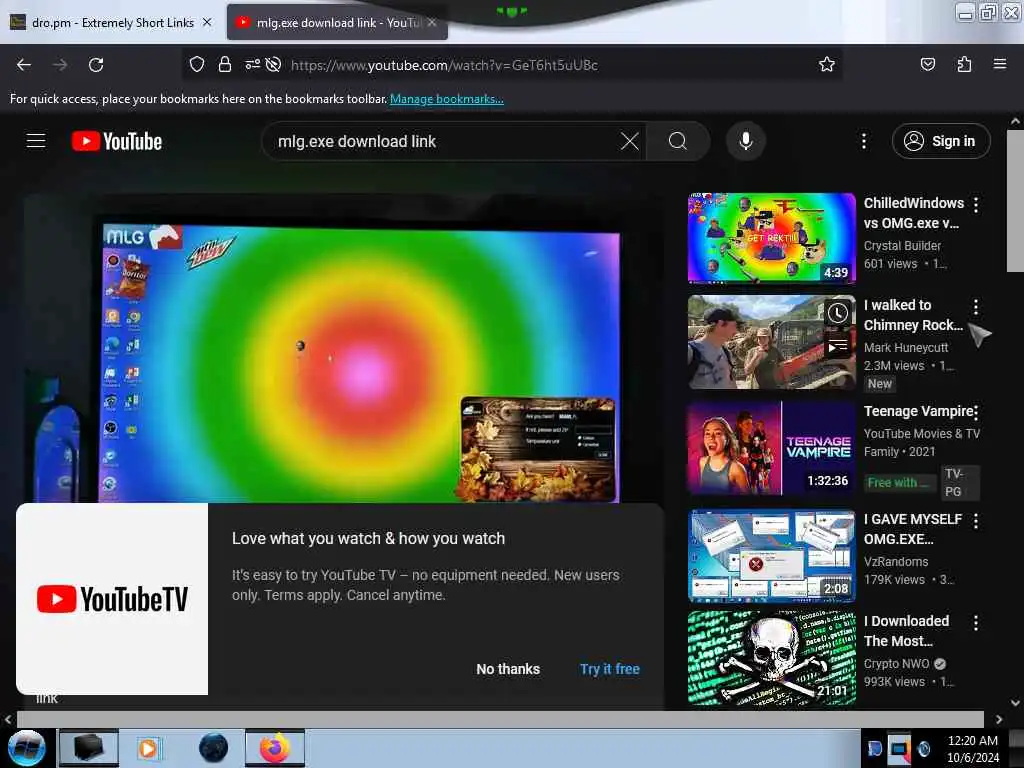Click the vertical scrollbar up arrow

(x=1015, y=121)
